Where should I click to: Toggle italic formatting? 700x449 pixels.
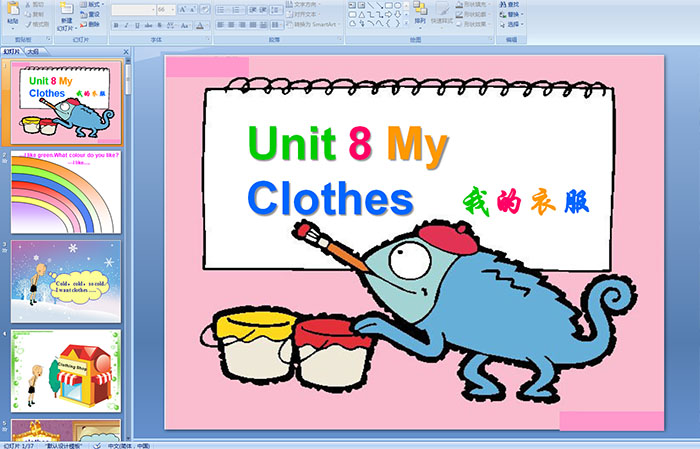pyautogui.click(x=127, y=25)
